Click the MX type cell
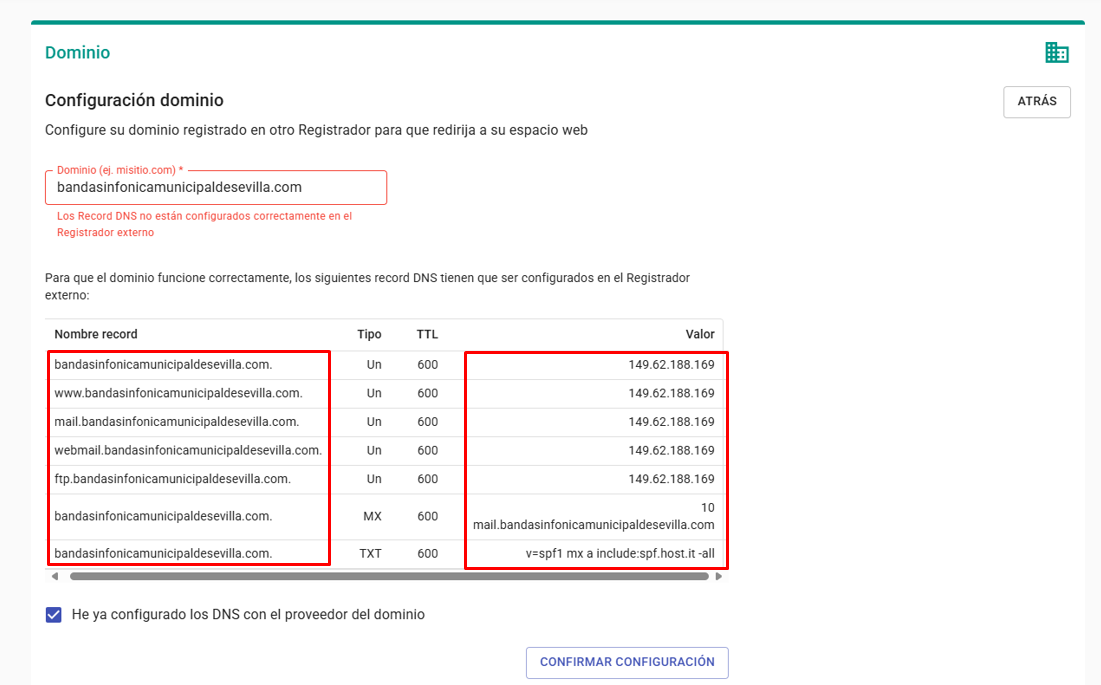1101x685 pixels. tap(372, 517)
